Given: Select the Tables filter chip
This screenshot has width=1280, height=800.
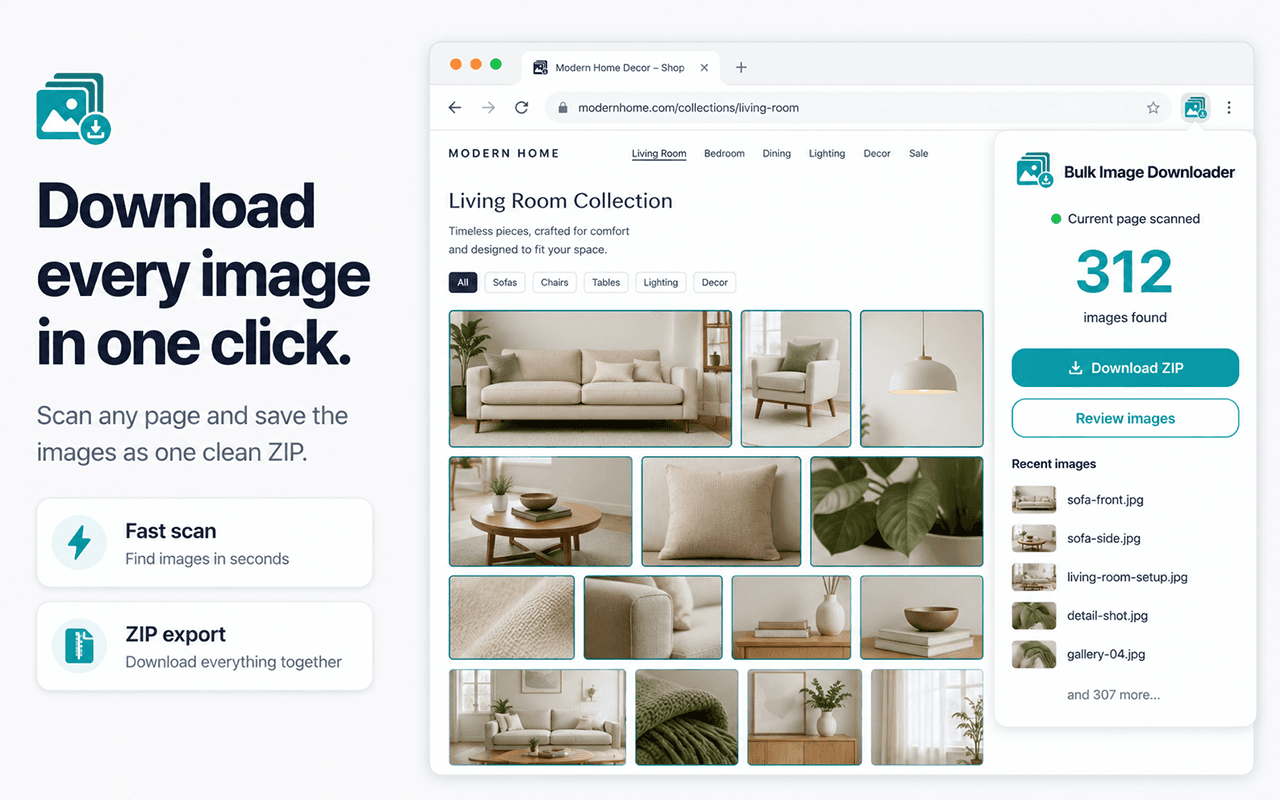Looking at the screenshot, I should pyautogui.click(x=606, y=282).
